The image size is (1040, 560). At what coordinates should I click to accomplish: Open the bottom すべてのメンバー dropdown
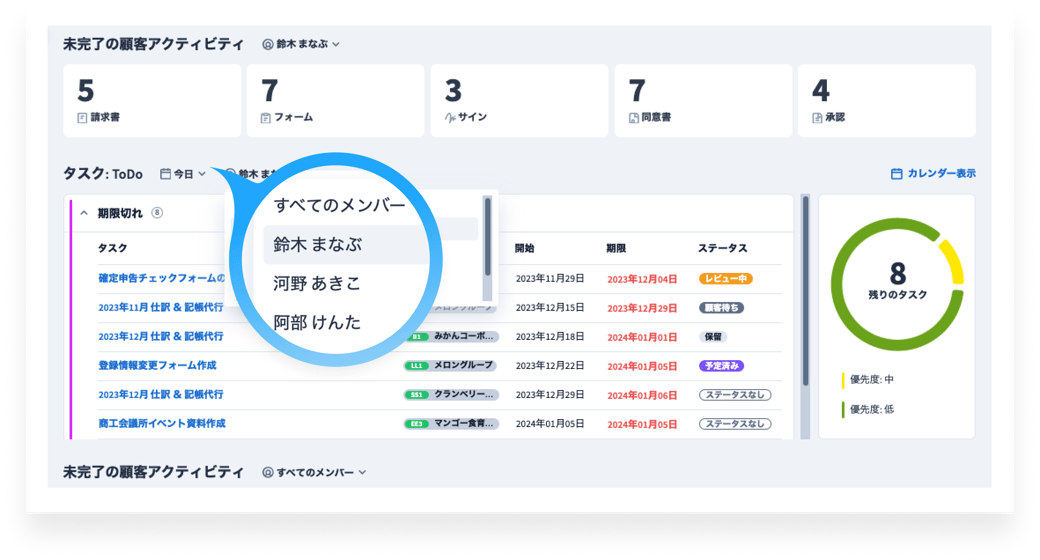coord(314,472)
